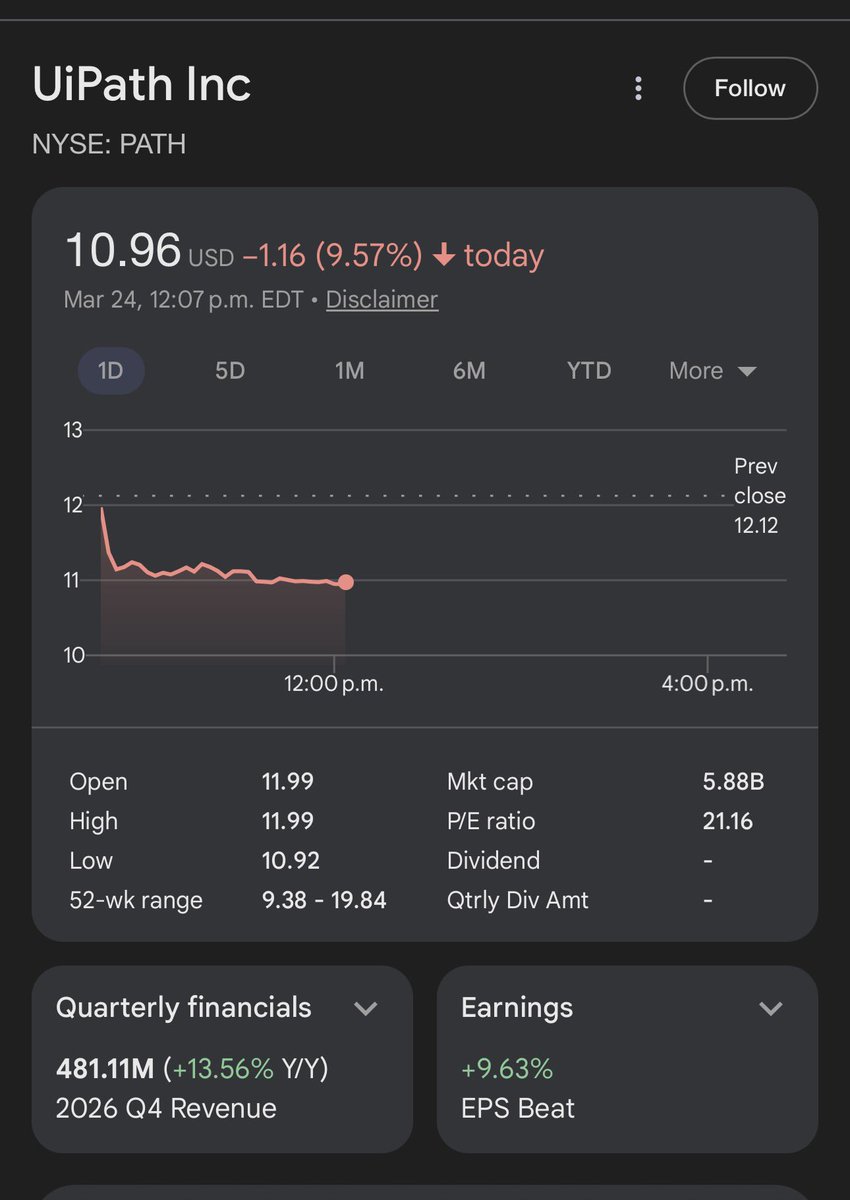This screenshot has height=1200, width=850.
Task: Click the 10.96 price value
Action: tap(123, 250)
